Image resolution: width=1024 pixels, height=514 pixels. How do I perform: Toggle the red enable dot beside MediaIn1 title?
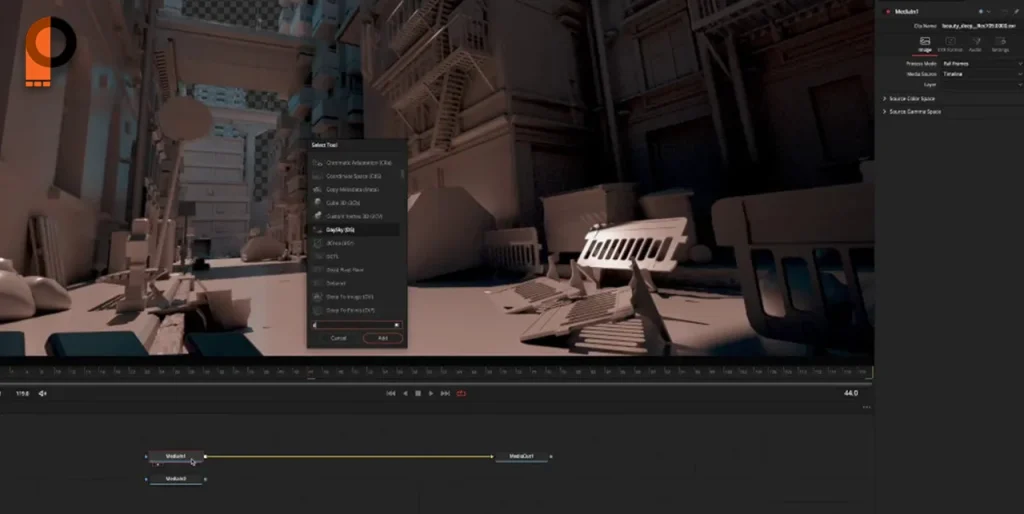[x=887, y=11]
